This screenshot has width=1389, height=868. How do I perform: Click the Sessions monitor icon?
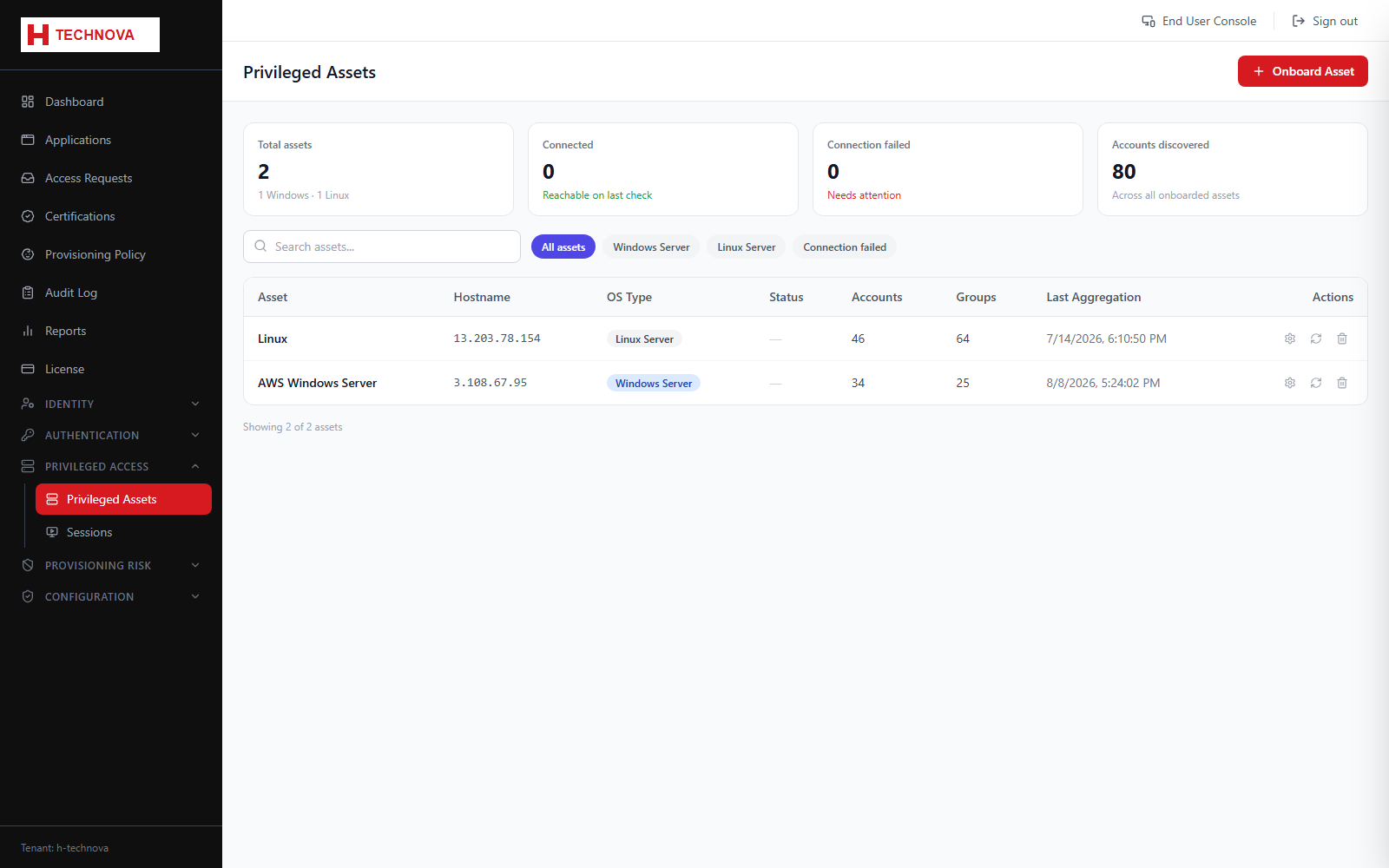coord(52,532)
